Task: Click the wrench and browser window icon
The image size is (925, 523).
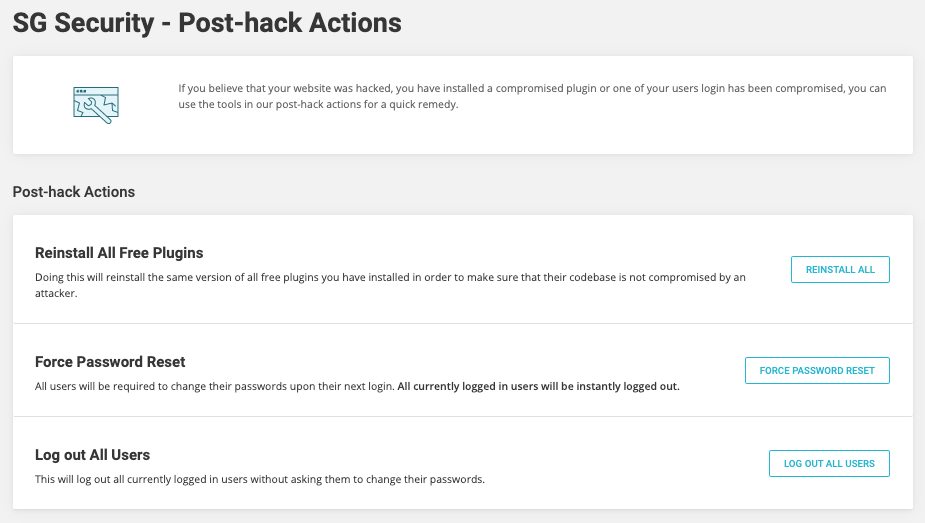Action: 96,104
